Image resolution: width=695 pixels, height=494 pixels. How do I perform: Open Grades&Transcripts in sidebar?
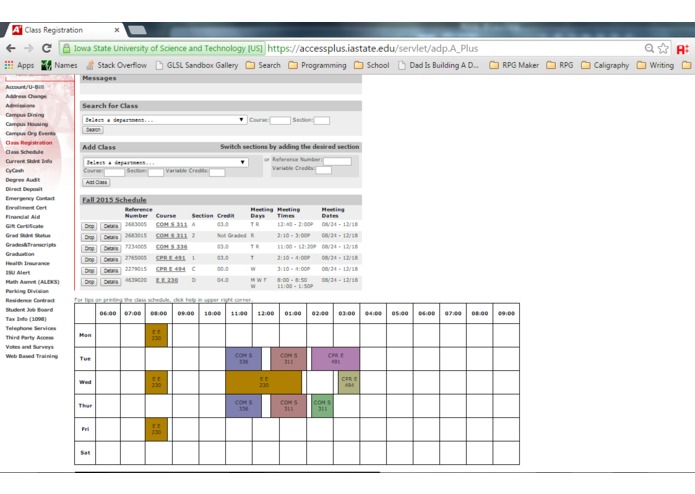point(31,245)
